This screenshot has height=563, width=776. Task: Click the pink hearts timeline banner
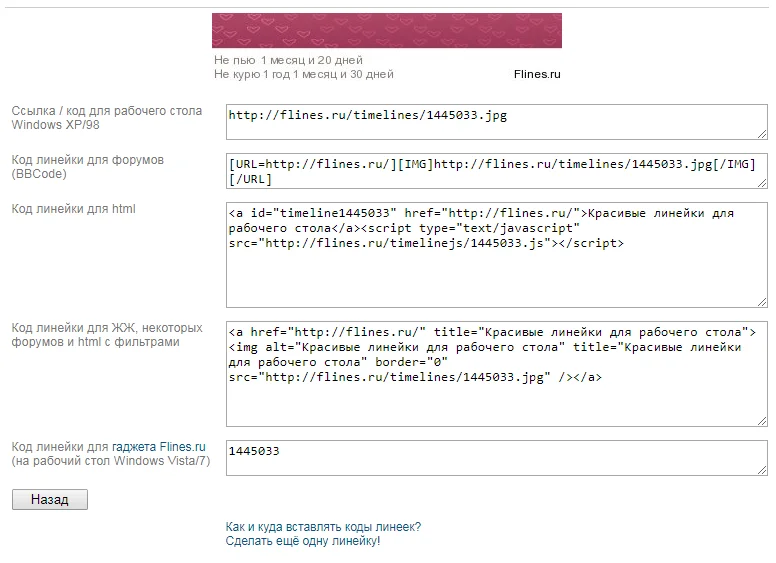point(386,30)
